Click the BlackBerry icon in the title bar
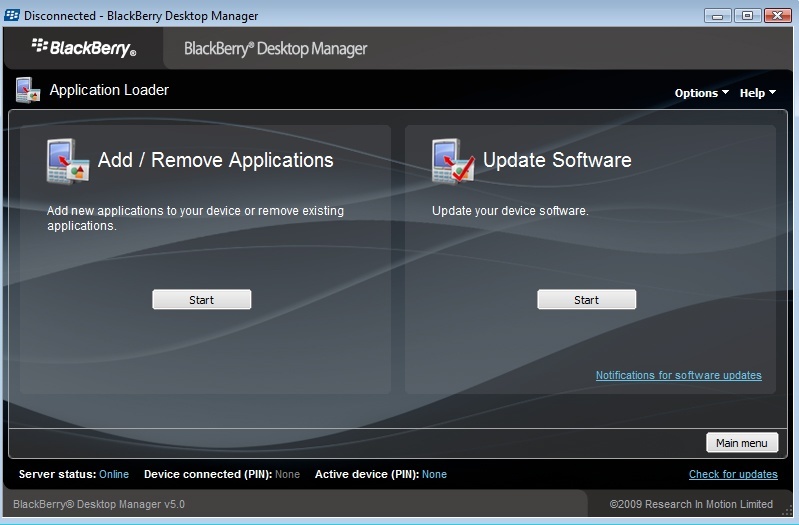Screen dimensions: 799x525 point(13,15)
